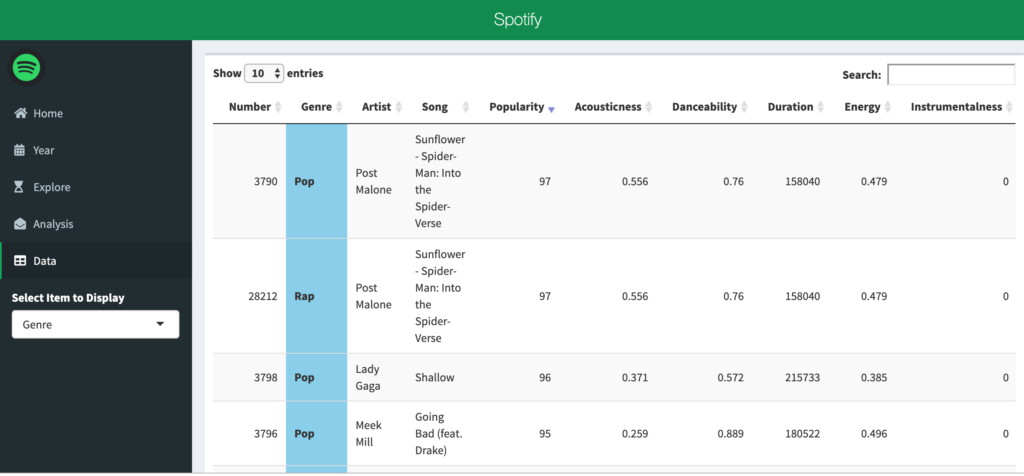The height and width of the screenshot is (476, 1024).
Task: Open the Analysis menu item
Action: point(53,225)
